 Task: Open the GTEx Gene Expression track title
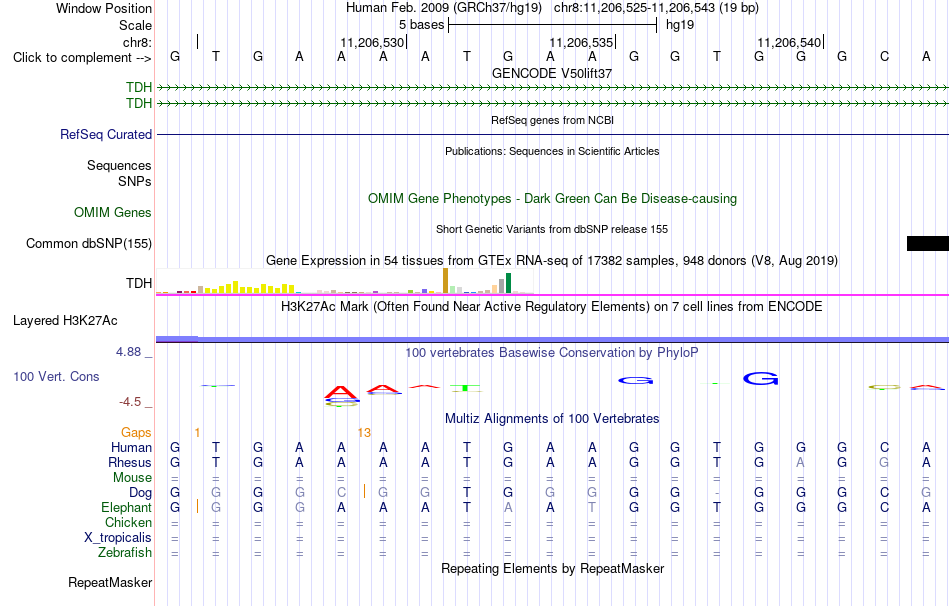552,261
